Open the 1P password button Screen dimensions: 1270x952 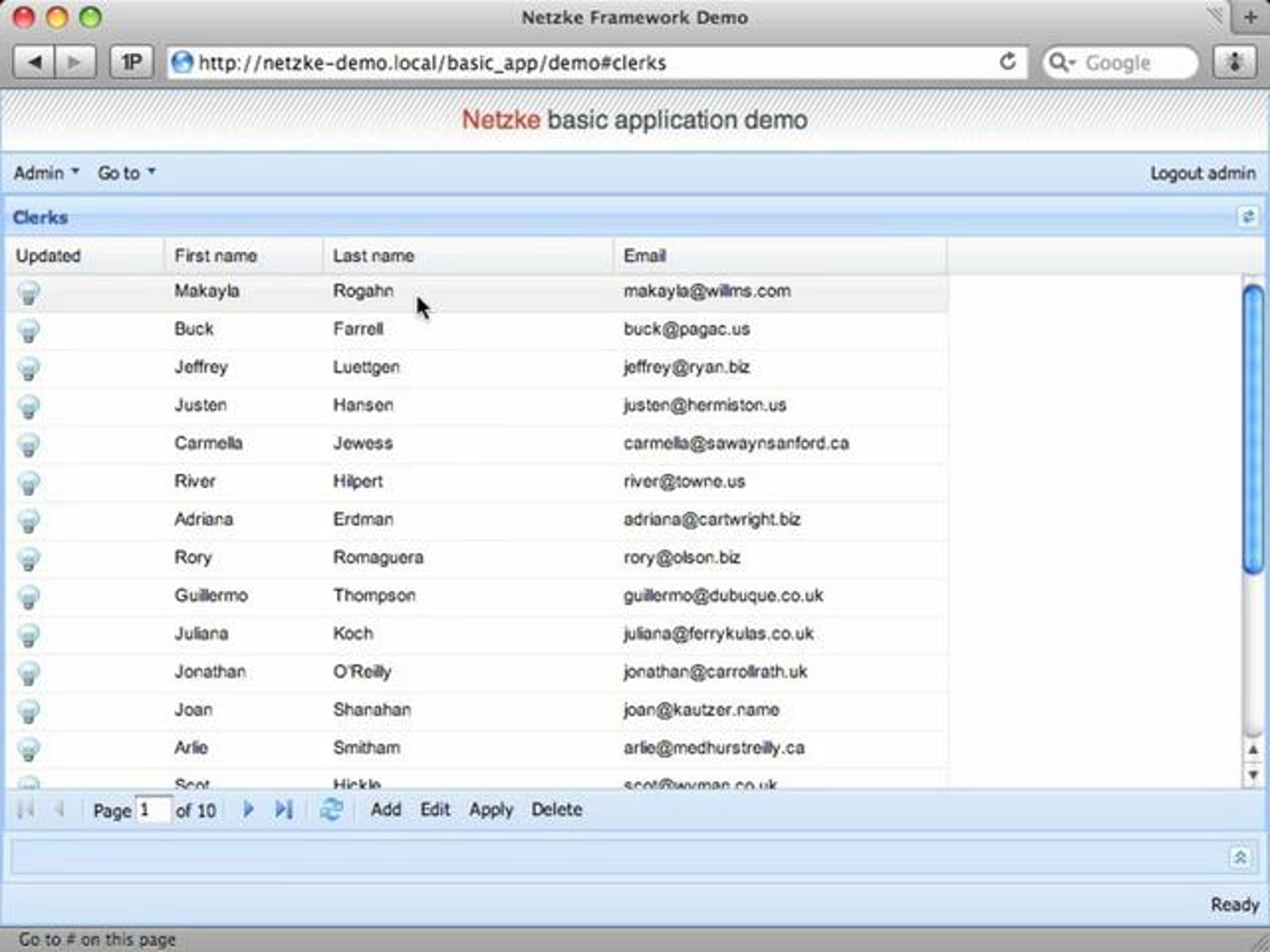coord(131,62)
